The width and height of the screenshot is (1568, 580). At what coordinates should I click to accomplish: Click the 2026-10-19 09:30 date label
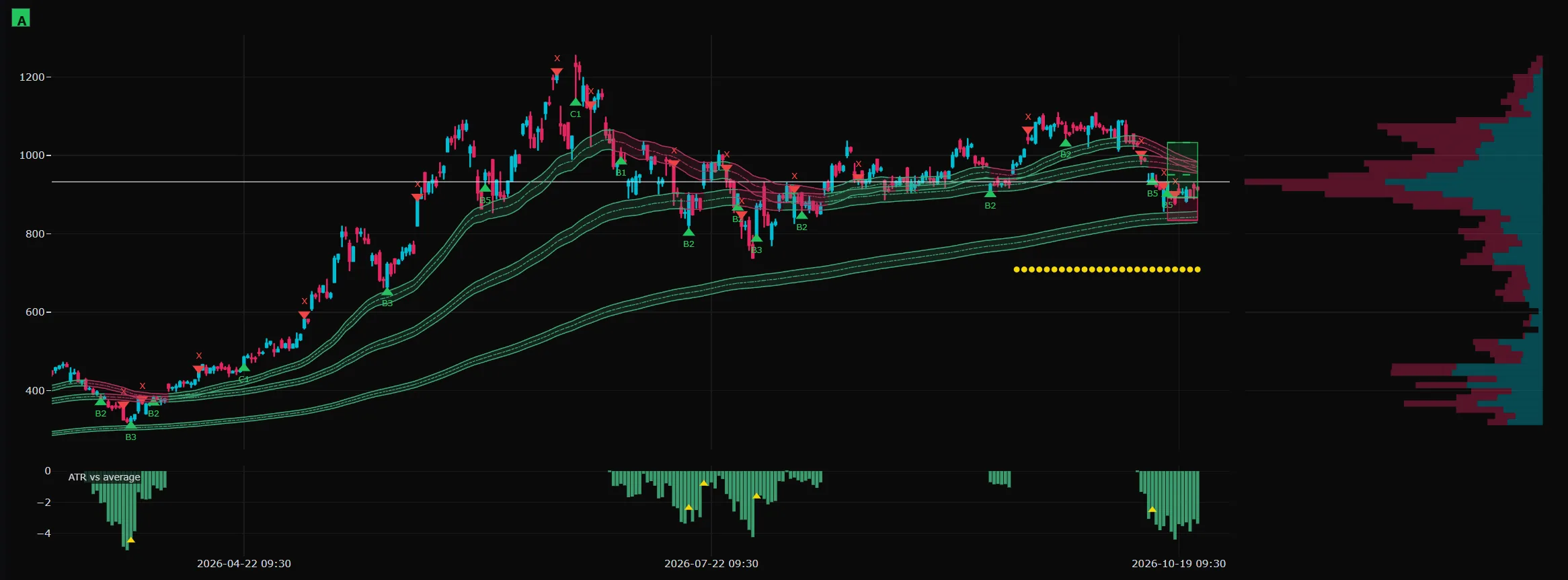(x=1179, y=564)
